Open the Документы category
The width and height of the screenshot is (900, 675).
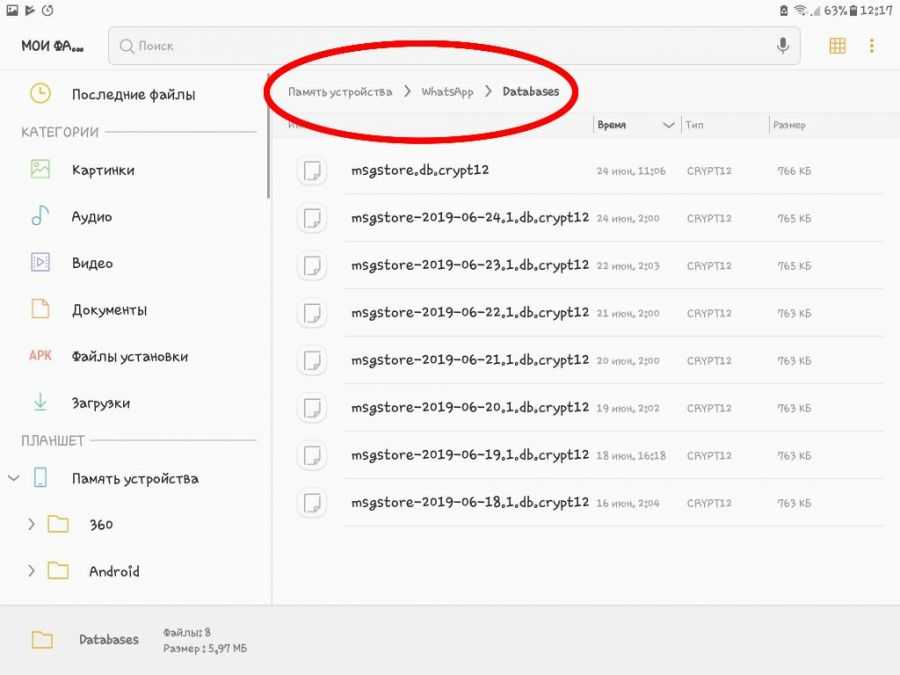109,311
